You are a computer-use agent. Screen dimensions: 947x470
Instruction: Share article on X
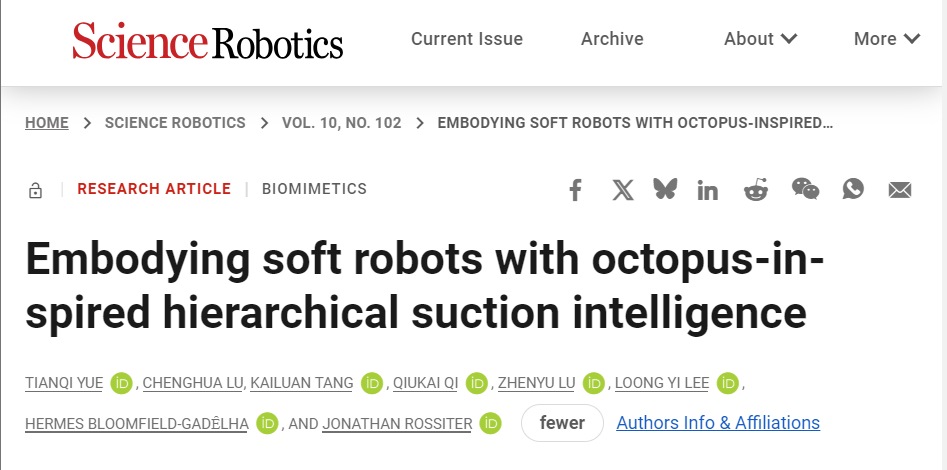point(623,190)
